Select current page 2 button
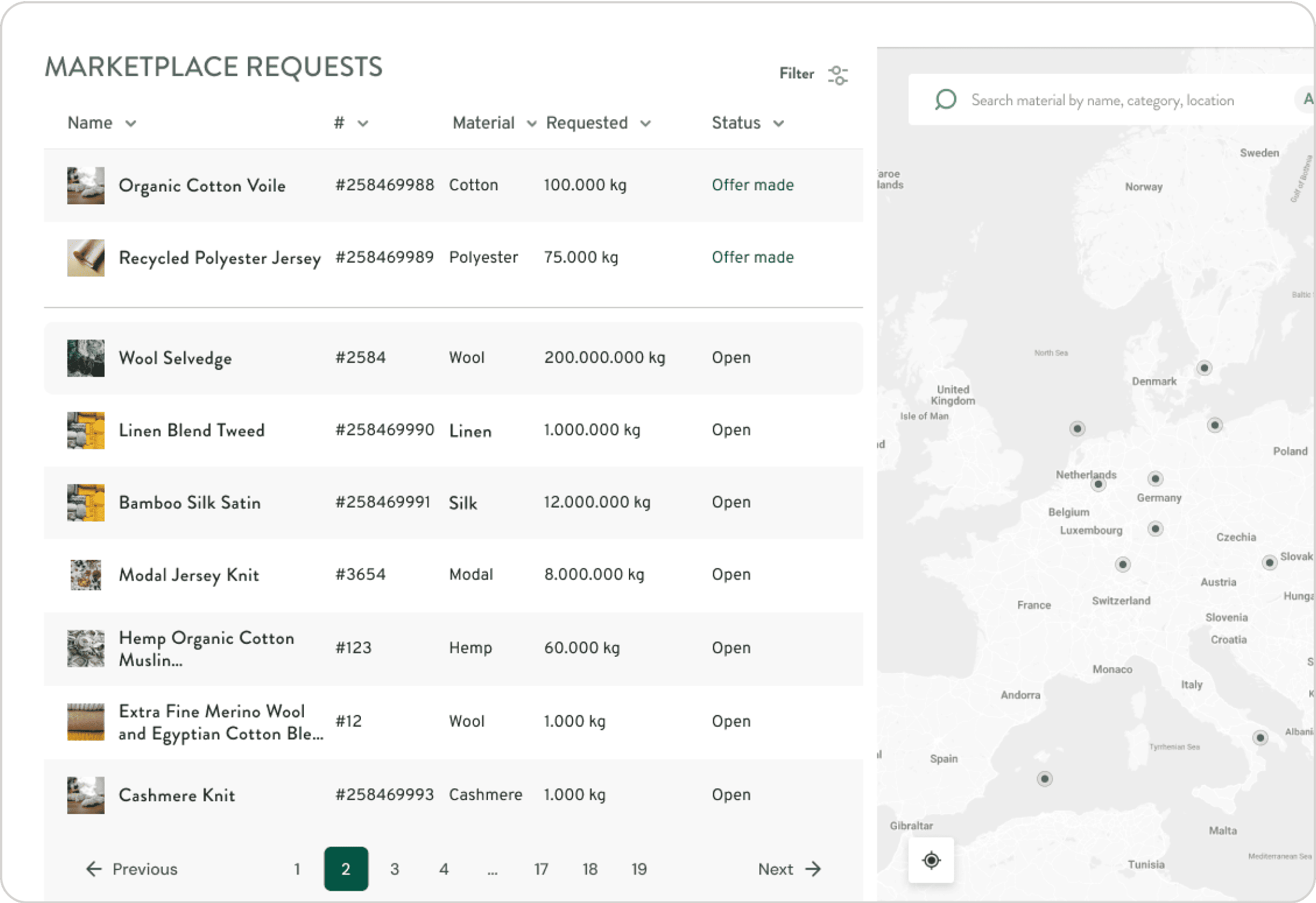Screen dimensions: 1316x903 coord(346,868)
